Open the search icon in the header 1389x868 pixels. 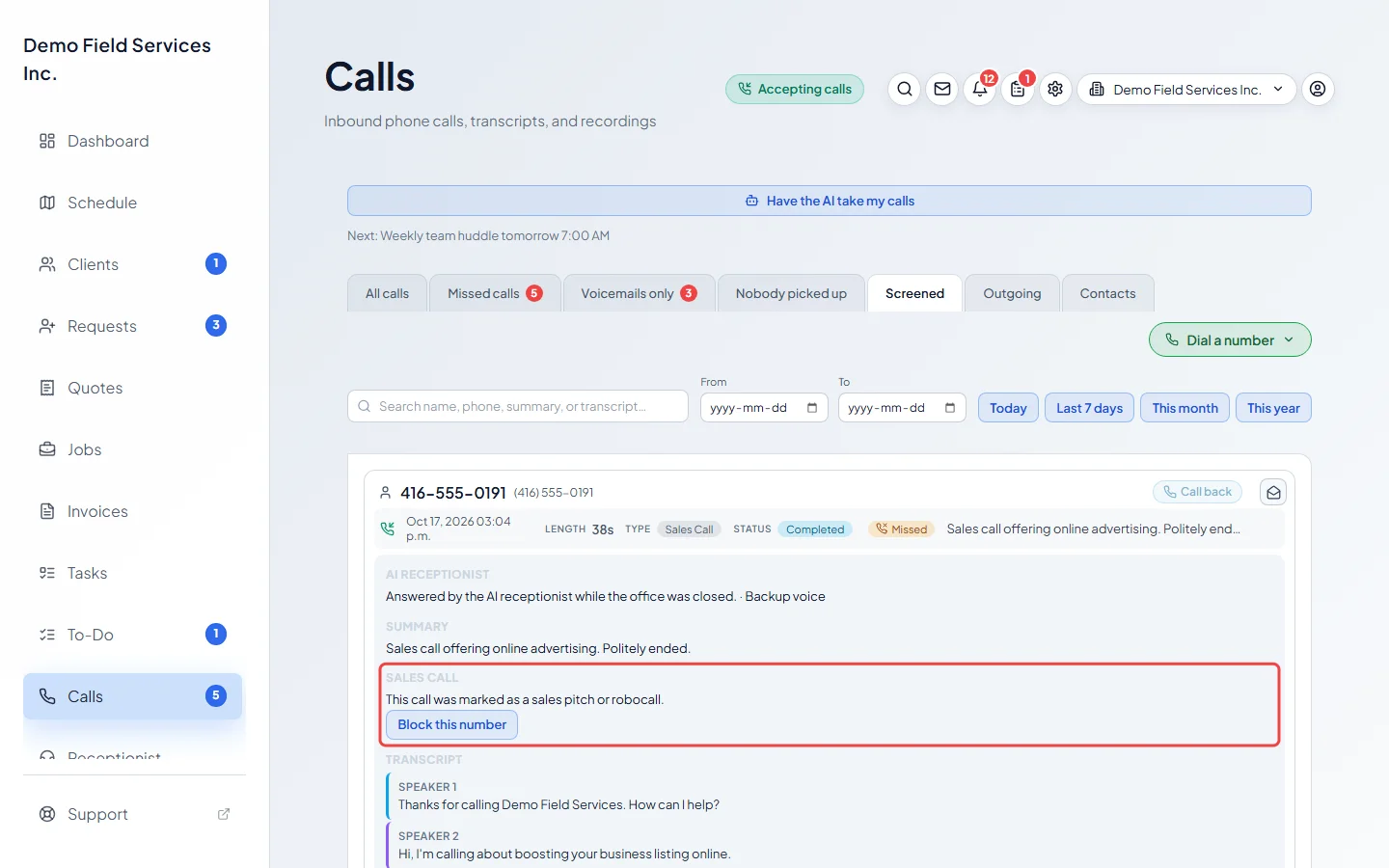[x=904, y=89]
